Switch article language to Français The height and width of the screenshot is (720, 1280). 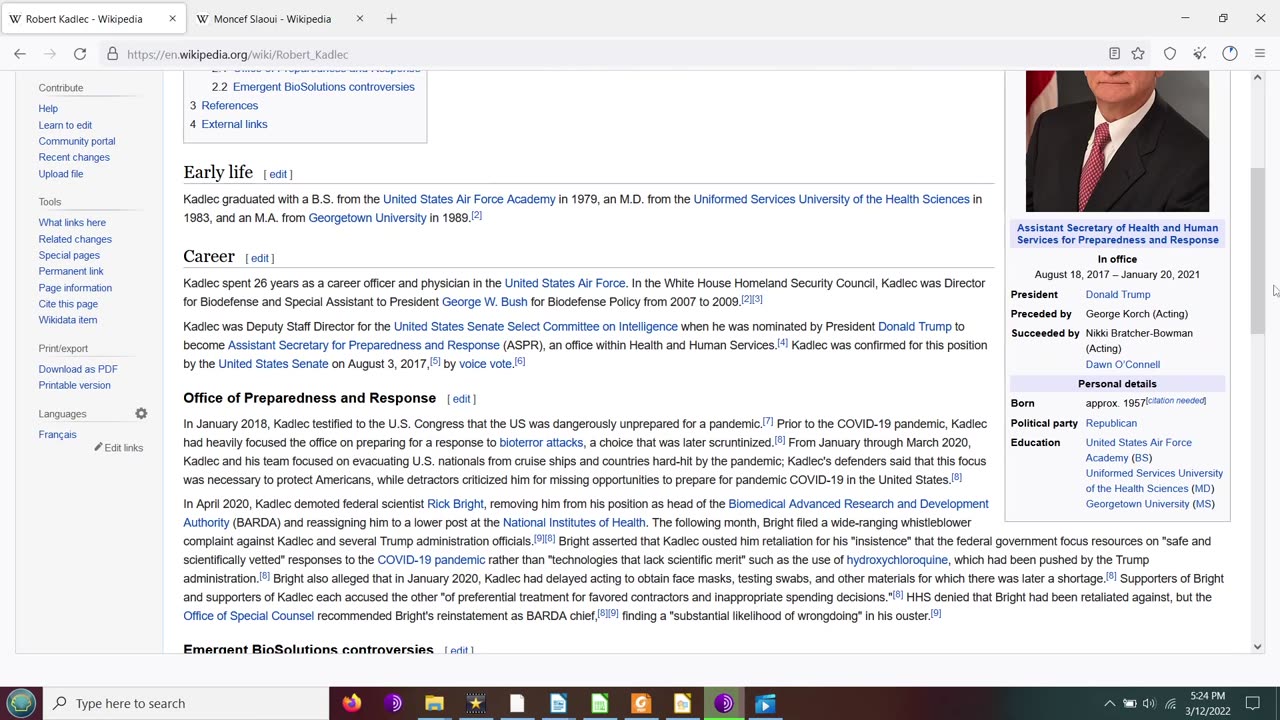pos(57,435)
